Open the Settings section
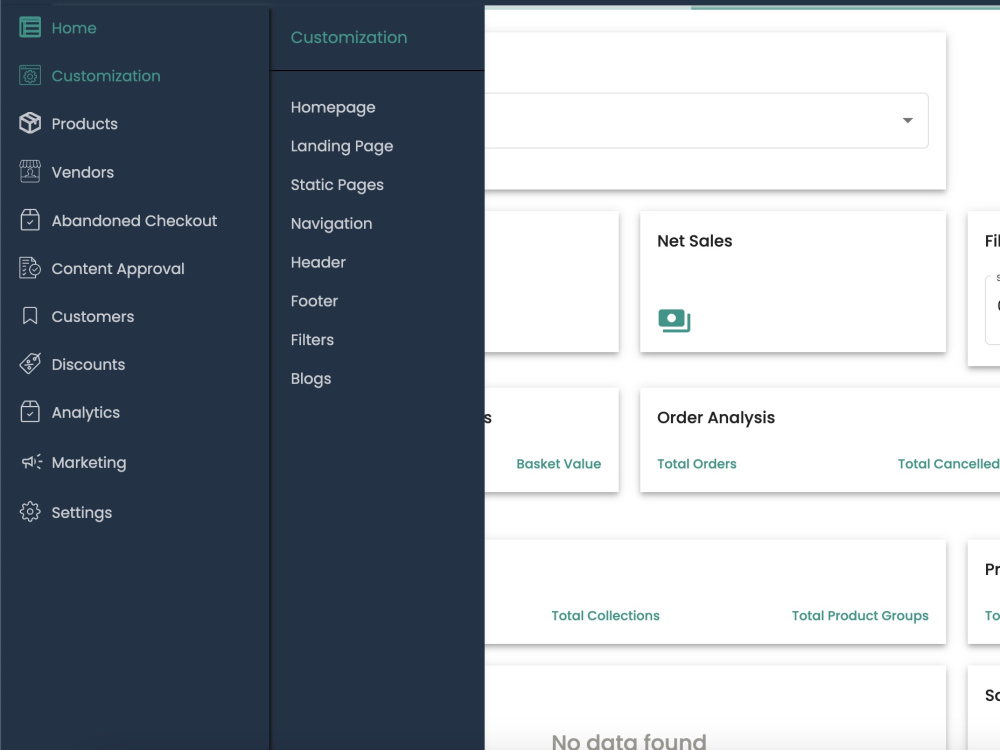Image resolution: width=1000 pixels, height=750 pixels. click(x=82, y=513)
